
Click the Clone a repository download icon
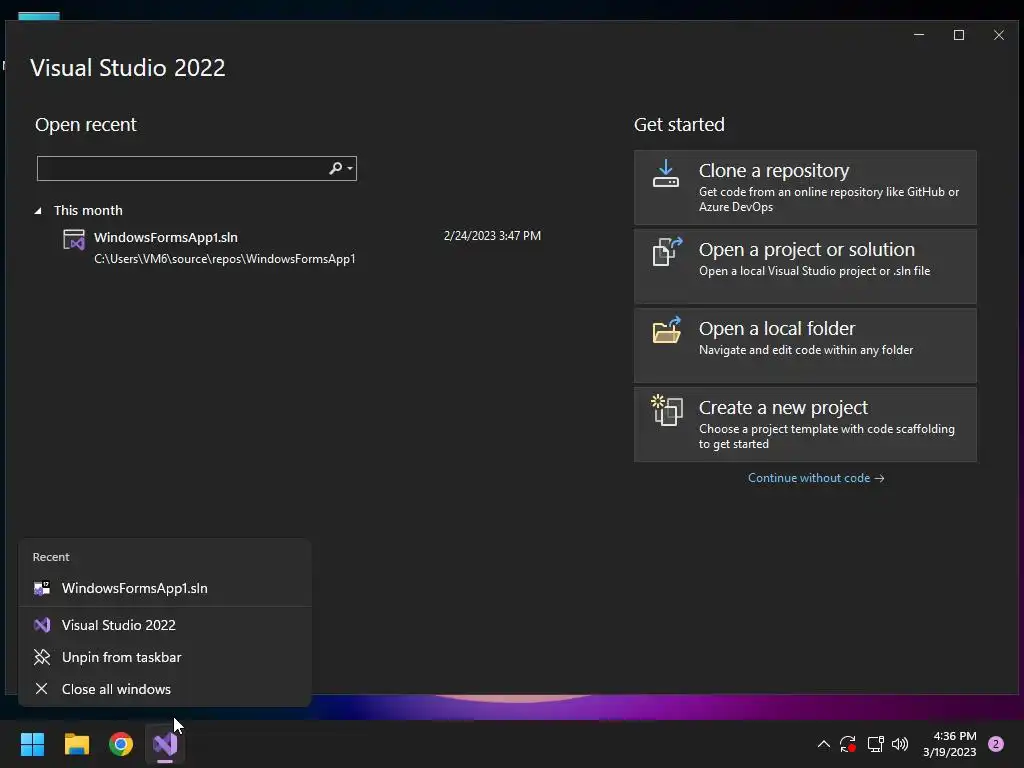pyautogui.click(x=665, y=174)
